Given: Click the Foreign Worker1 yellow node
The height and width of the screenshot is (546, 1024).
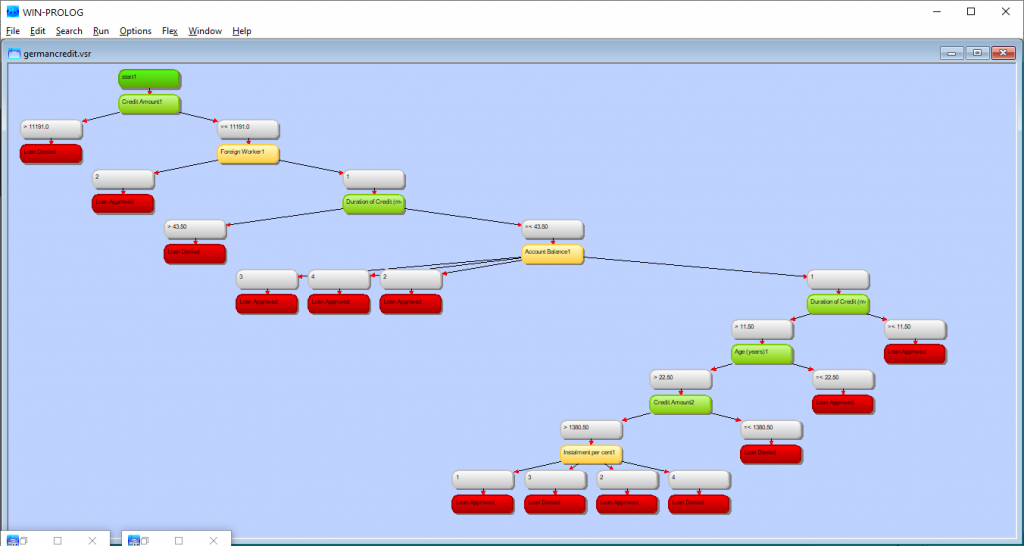Looking at the screenshot, I should [x=247, y=154].
